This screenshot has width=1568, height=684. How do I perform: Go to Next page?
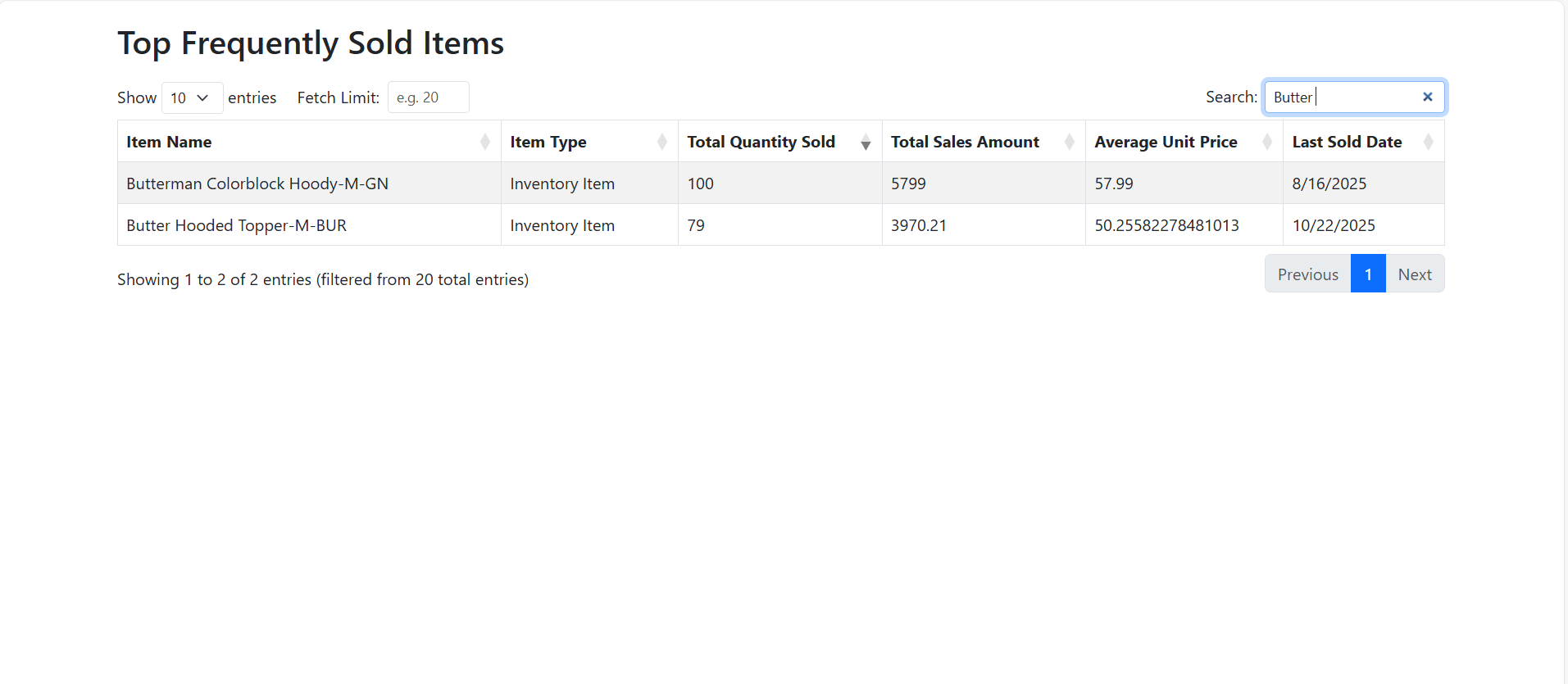click(1414, 274)
